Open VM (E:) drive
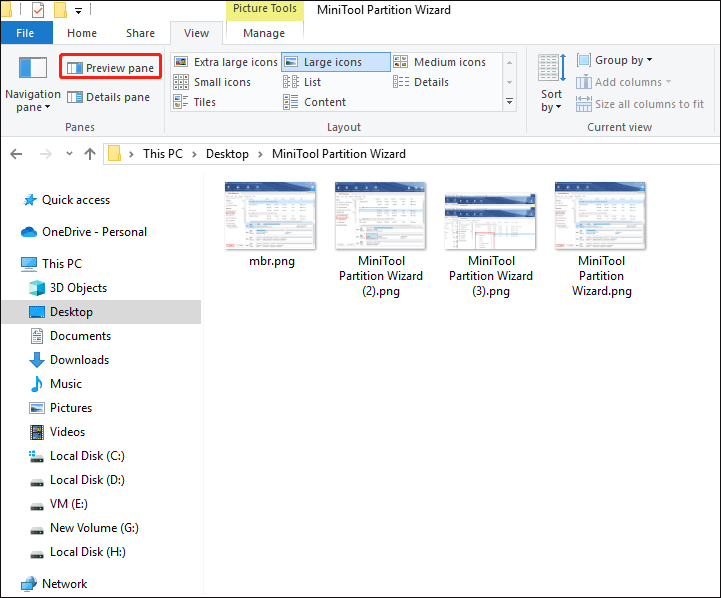 click(x=58, y=504)
